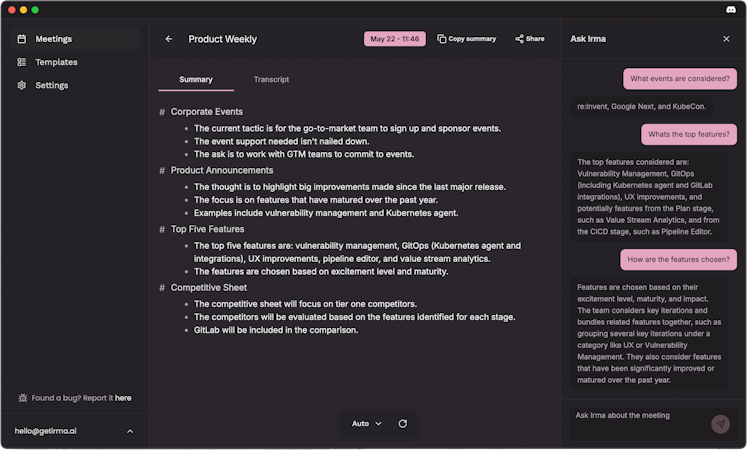Select the Summary tab
Viewport: 747px width, 450px height.
point(196,79)
